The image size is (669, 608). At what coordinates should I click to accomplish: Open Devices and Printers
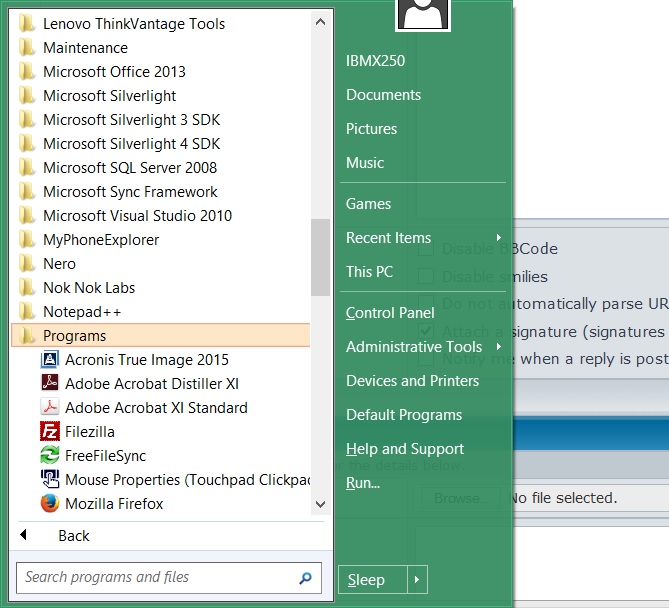tap(412, 381)
